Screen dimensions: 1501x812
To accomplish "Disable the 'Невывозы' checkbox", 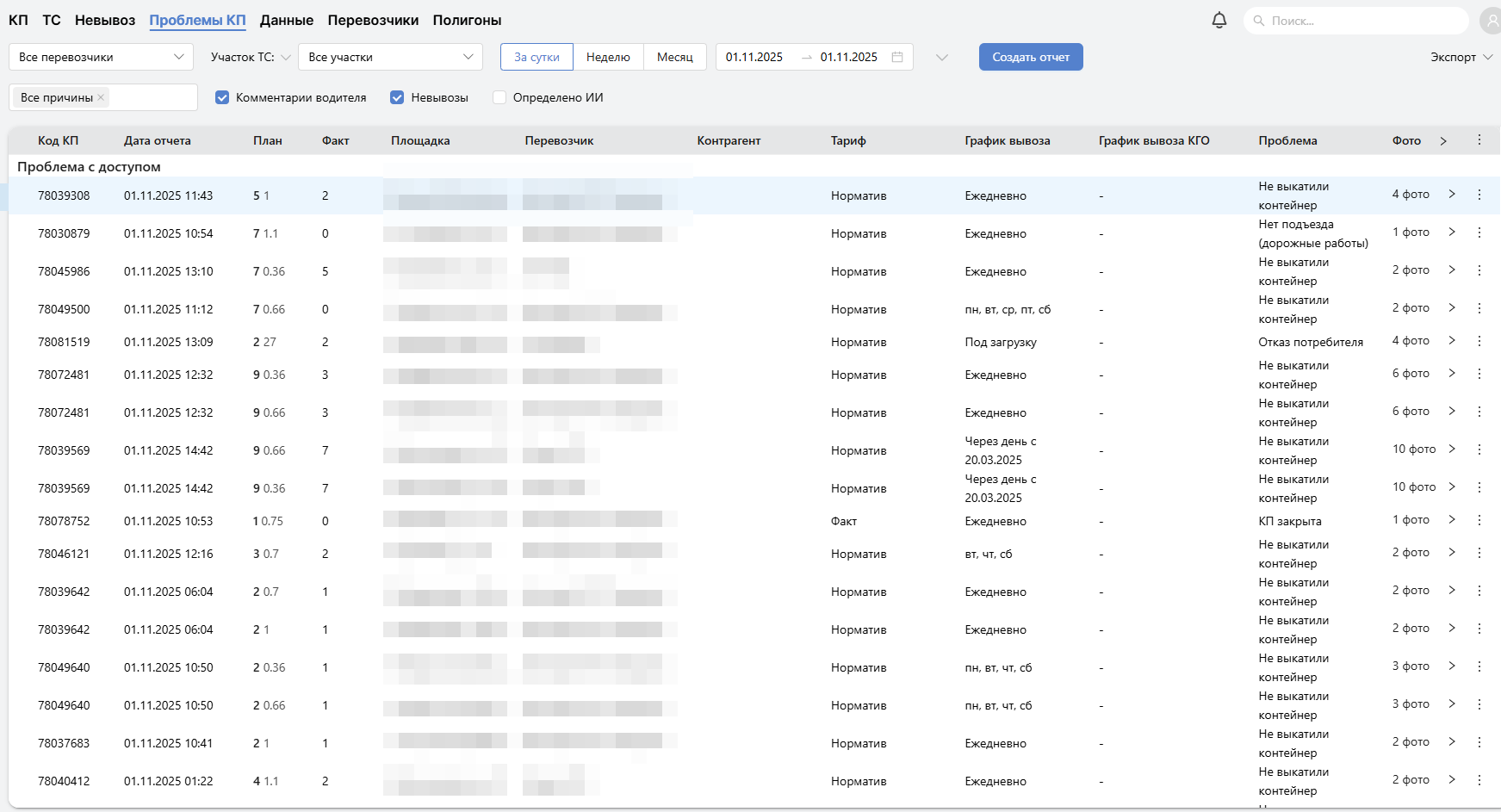I will (x=397, y=97).
